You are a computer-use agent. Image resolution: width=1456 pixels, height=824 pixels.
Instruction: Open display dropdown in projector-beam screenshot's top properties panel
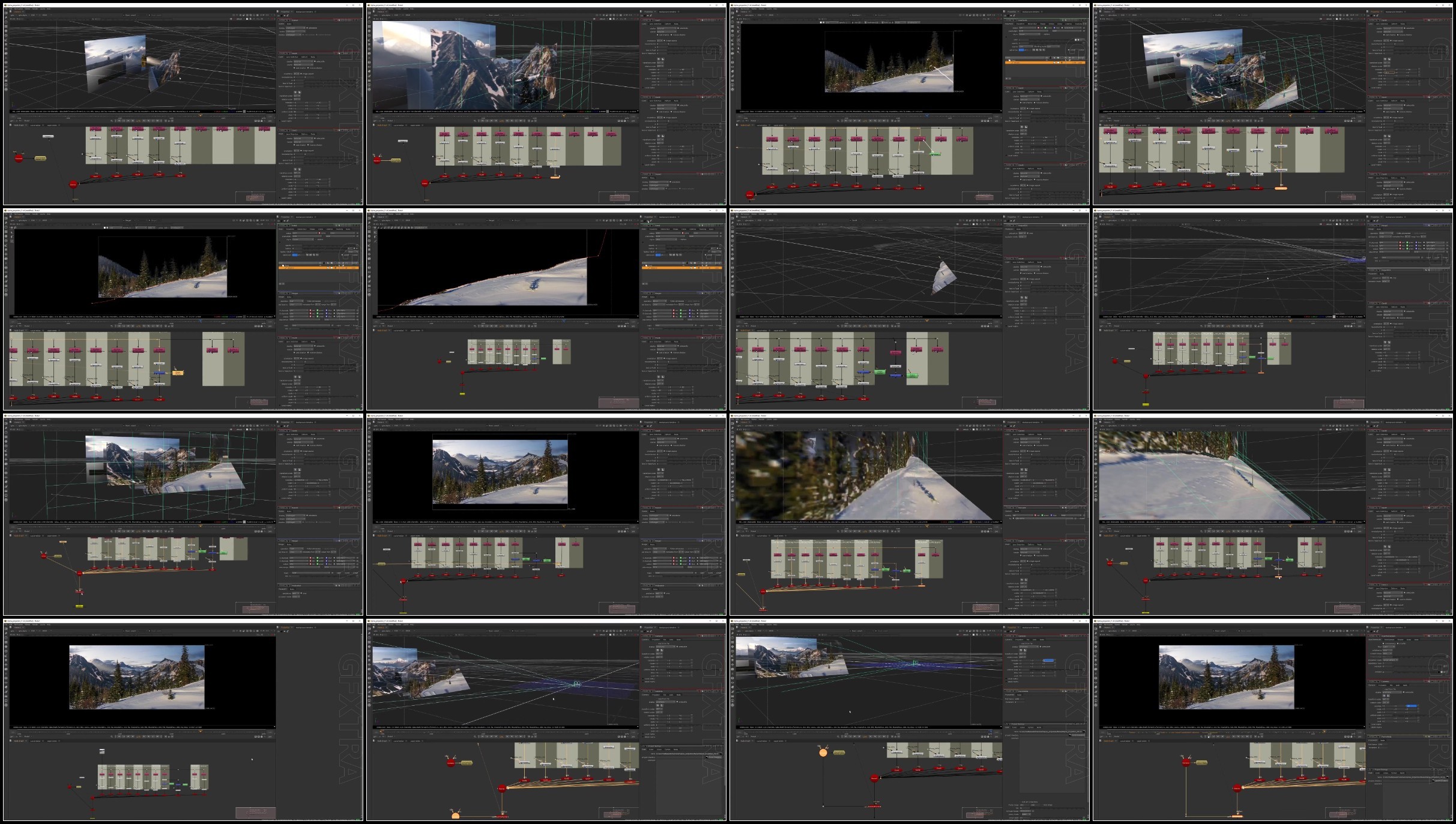[666, 646]
